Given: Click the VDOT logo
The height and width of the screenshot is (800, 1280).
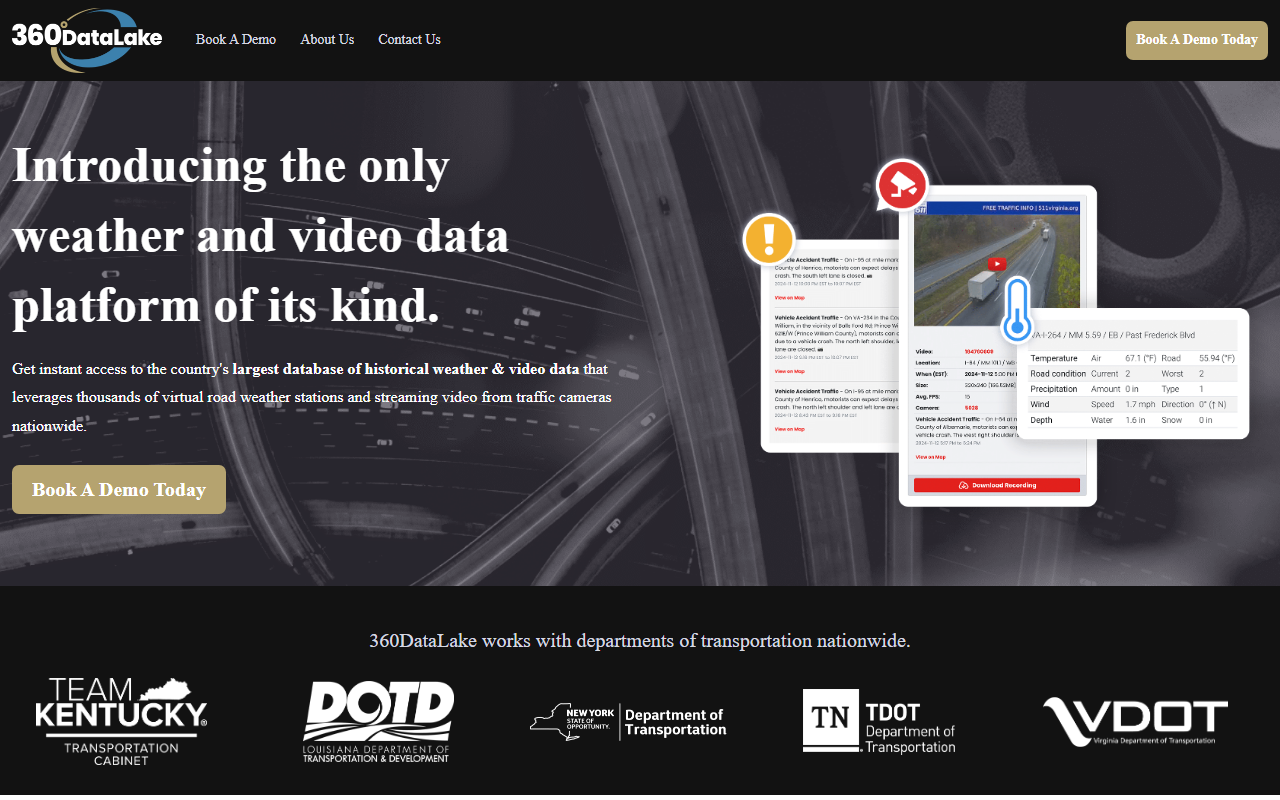Looking at the screenshot, I should 1135,722.
